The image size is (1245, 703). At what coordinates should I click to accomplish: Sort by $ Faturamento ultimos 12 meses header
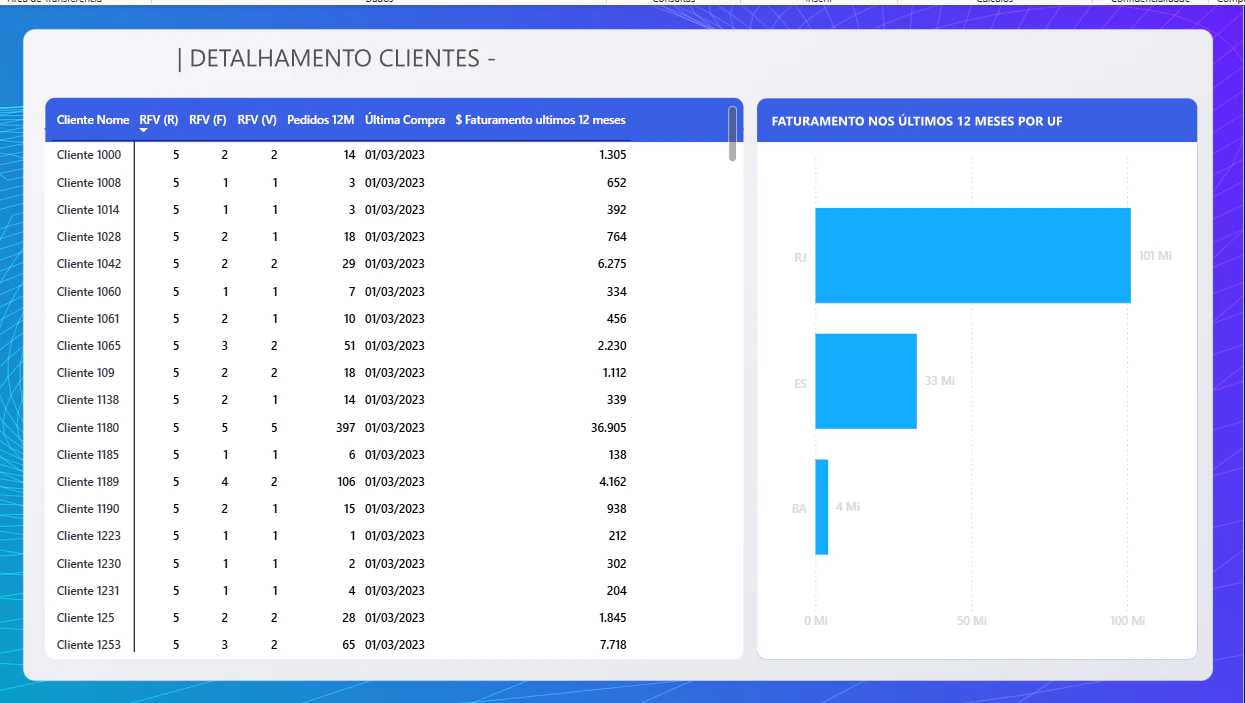[x=540, y=120]
